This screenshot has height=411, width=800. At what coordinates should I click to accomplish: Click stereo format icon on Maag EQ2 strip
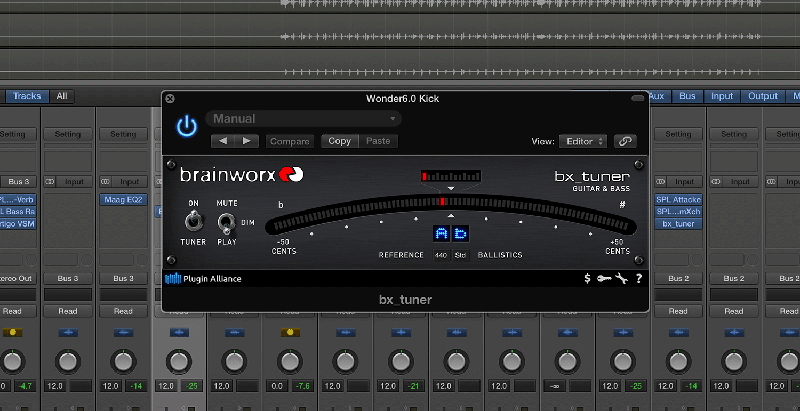point(105,182)
